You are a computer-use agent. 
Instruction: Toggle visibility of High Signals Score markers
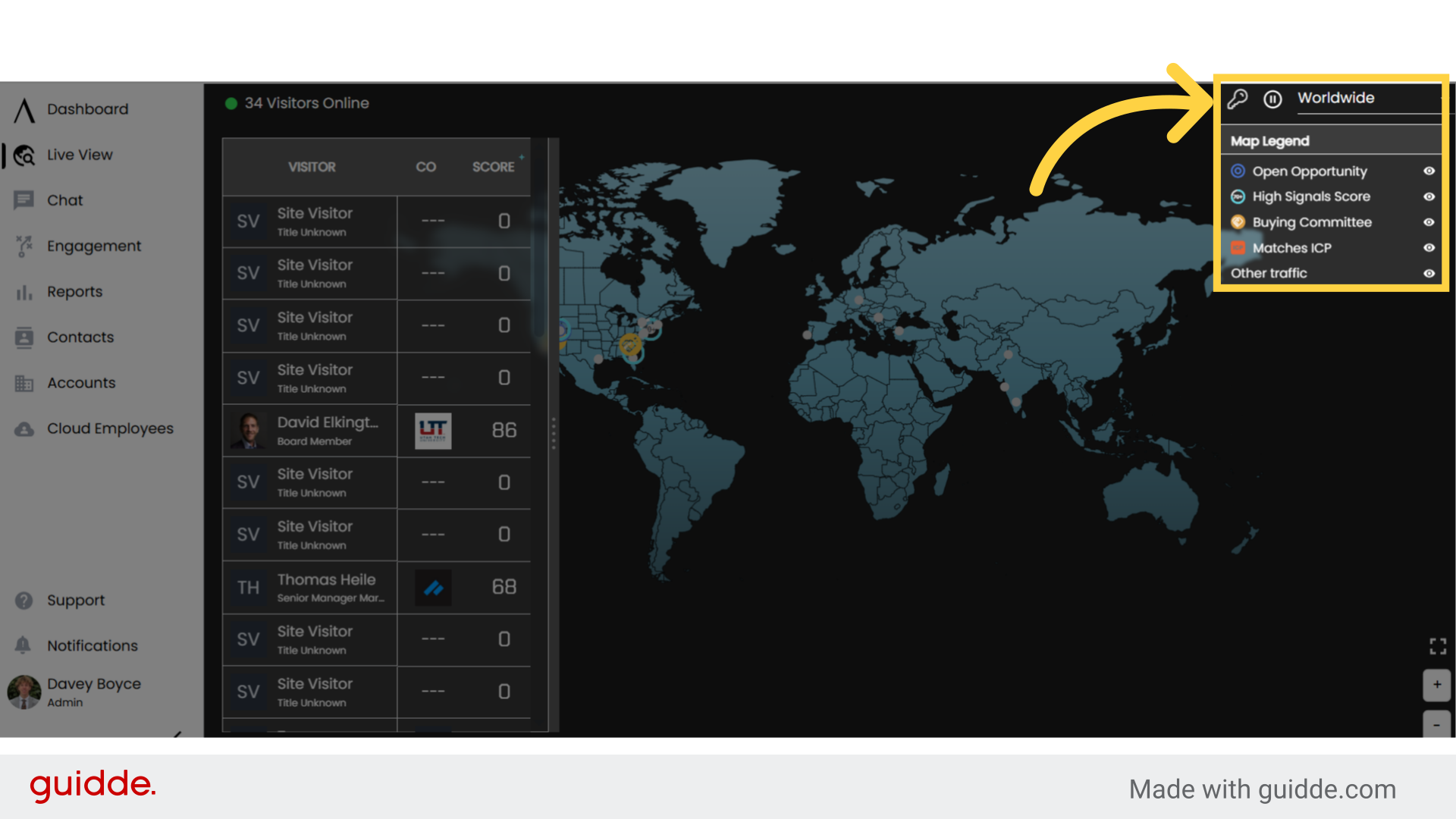point(1429,197)
